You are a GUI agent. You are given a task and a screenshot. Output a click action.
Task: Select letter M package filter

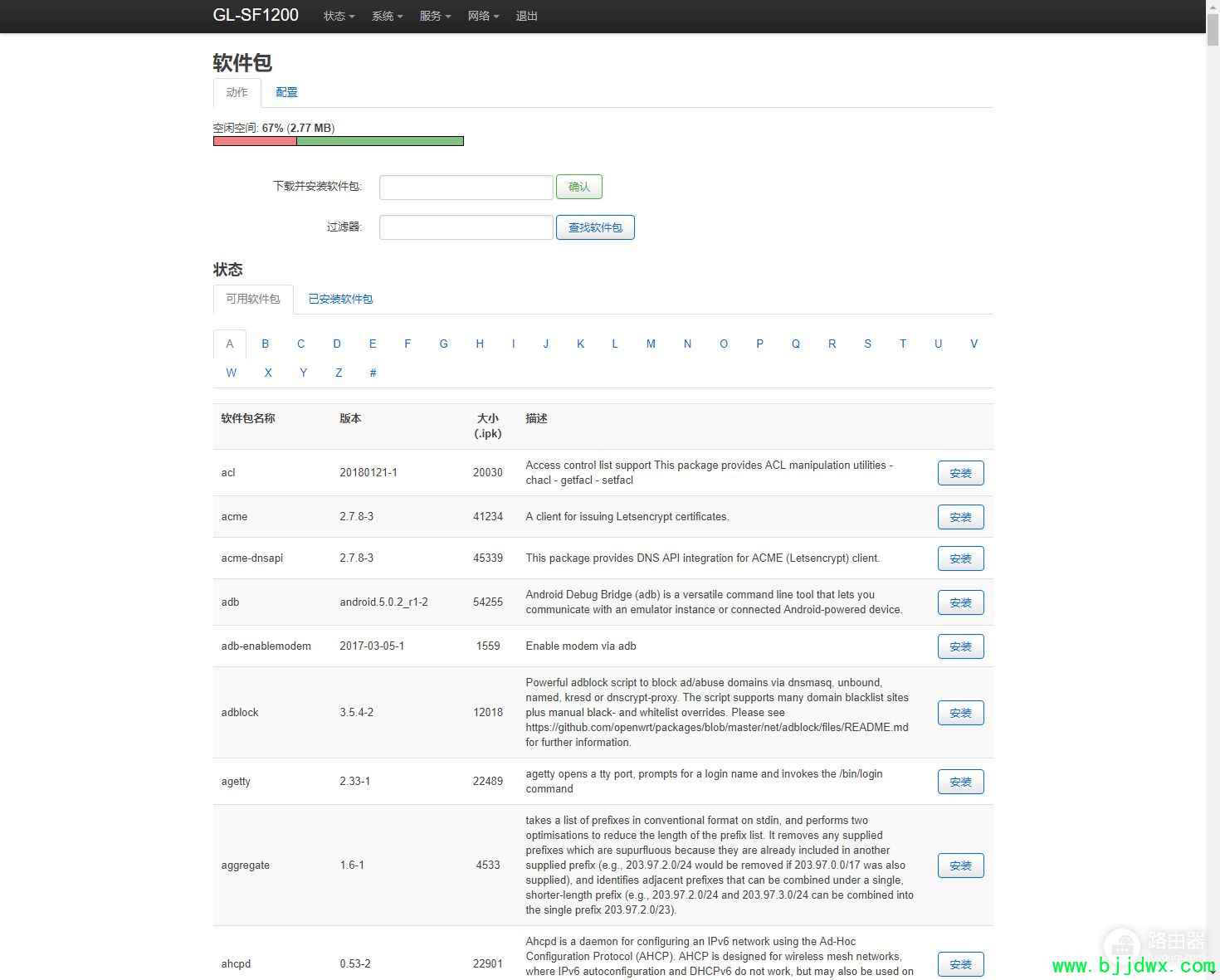651,344
